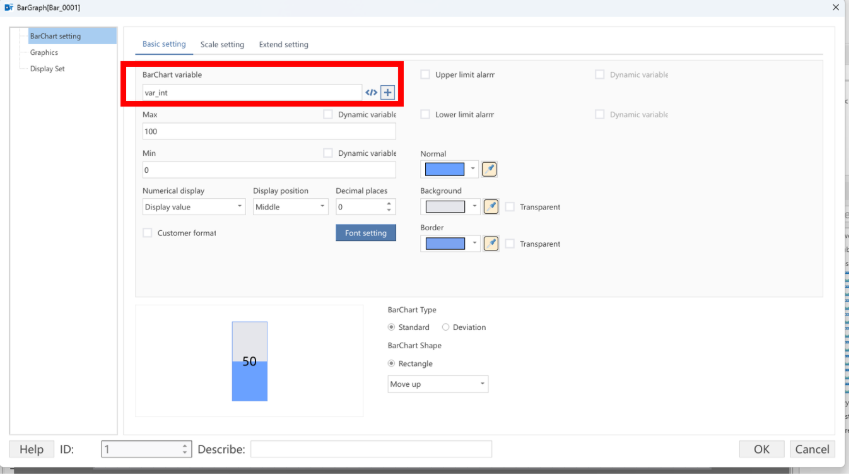Click the plus icon to add BarChart variable
The image size is (849, 474).
[x=388, y=93]
